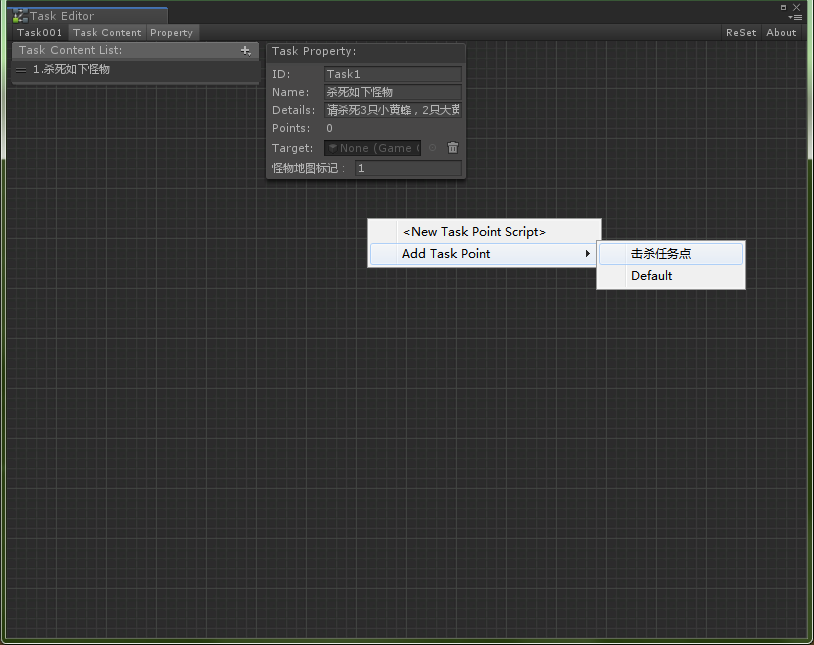
Task: Click the maximize square icon above the hamburger
Action: coord(784,8)
